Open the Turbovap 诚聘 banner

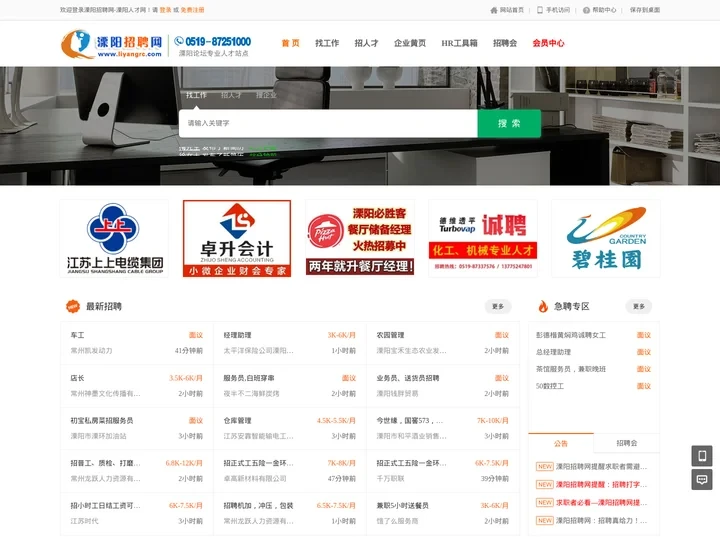point(483,238)
